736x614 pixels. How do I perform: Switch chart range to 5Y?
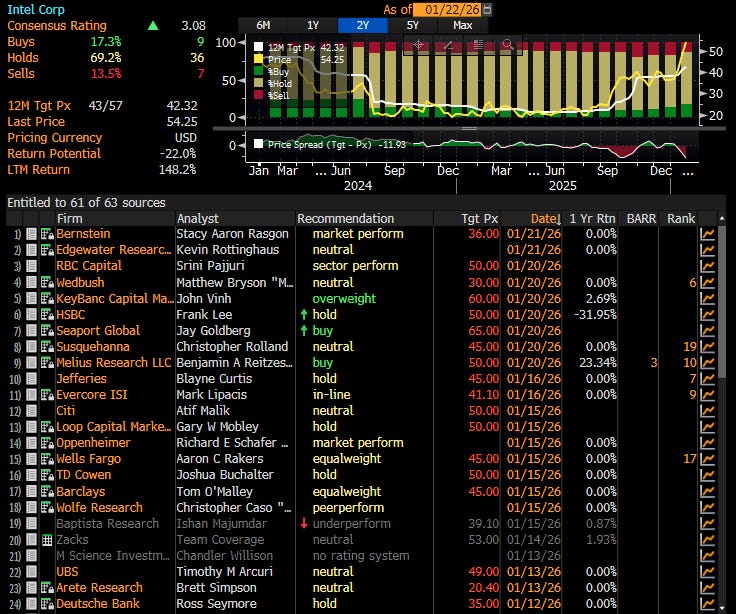click(413, 25)
